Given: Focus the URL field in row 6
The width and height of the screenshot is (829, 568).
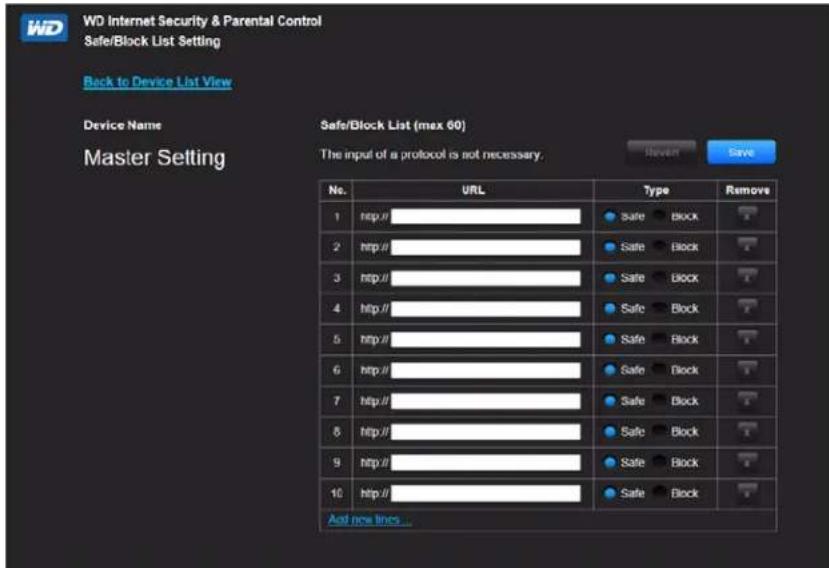Looking at the screenshot, I should tap(485, 370).
